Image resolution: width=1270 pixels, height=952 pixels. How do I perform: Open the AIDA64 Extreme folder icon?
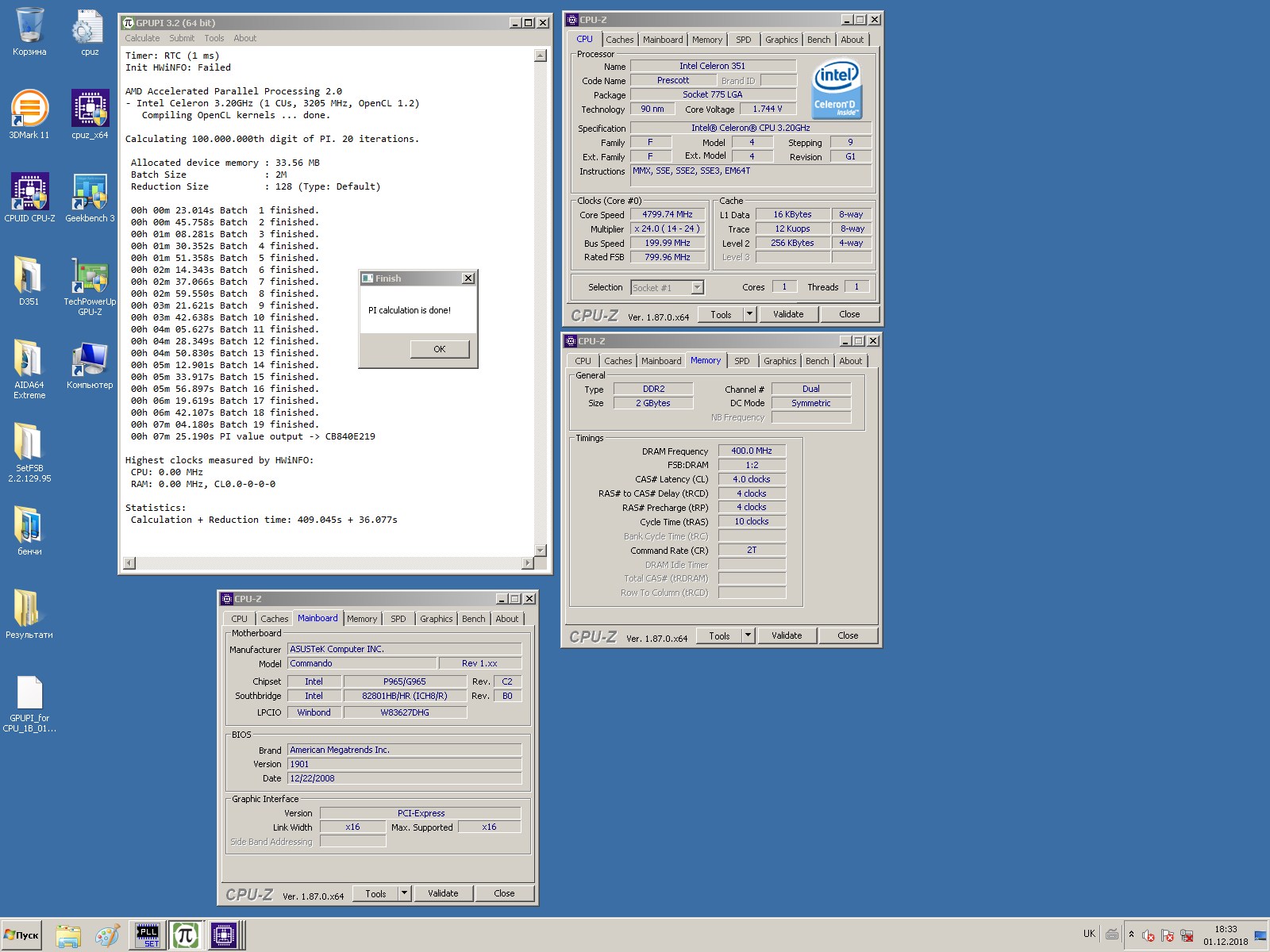[x=29, y=370]
